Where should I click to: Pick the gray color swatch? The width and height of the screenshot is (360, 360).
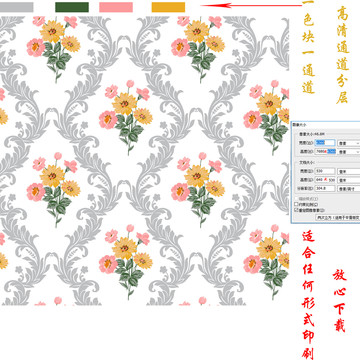point(17,7)
